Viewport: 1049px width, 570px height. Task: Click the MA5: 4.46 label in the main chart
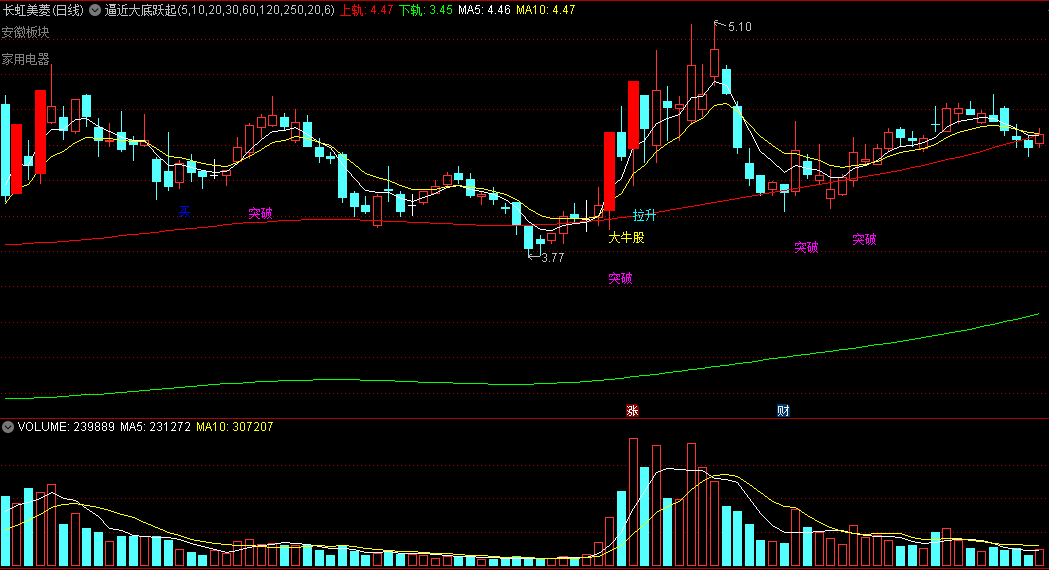[484, 10]
